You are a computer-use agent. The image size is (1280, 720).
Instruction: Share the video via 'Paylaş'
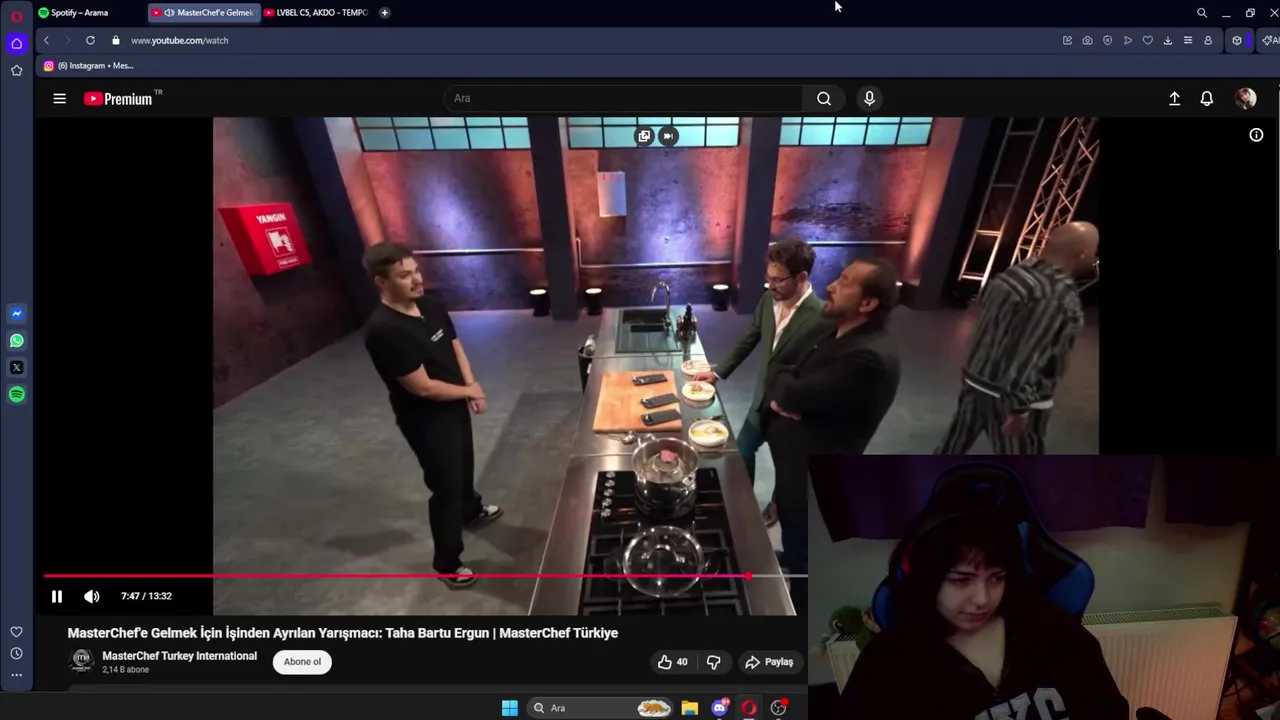tap(769, 662)
